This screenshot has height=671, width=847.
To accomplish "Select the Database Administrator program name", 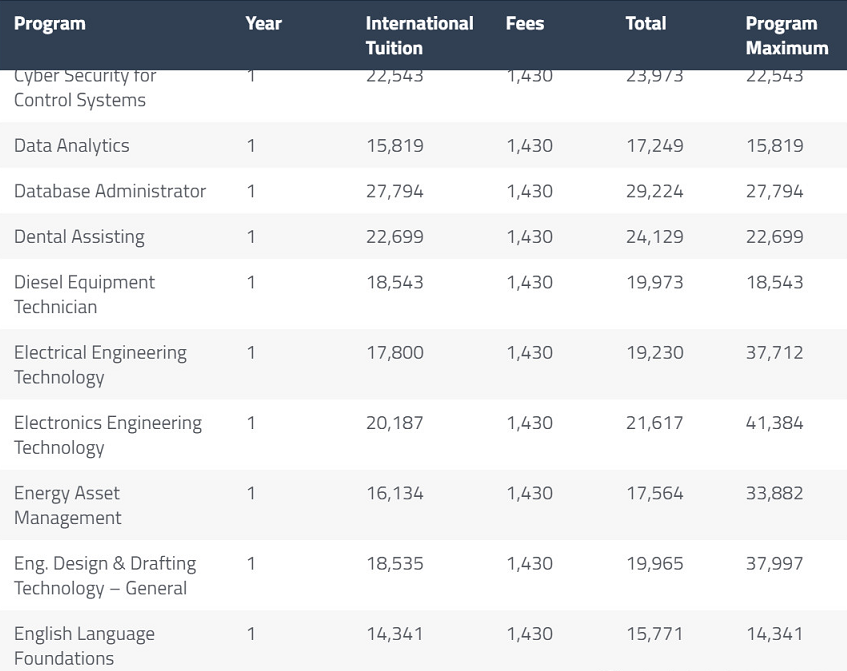I will coord(110,191).
